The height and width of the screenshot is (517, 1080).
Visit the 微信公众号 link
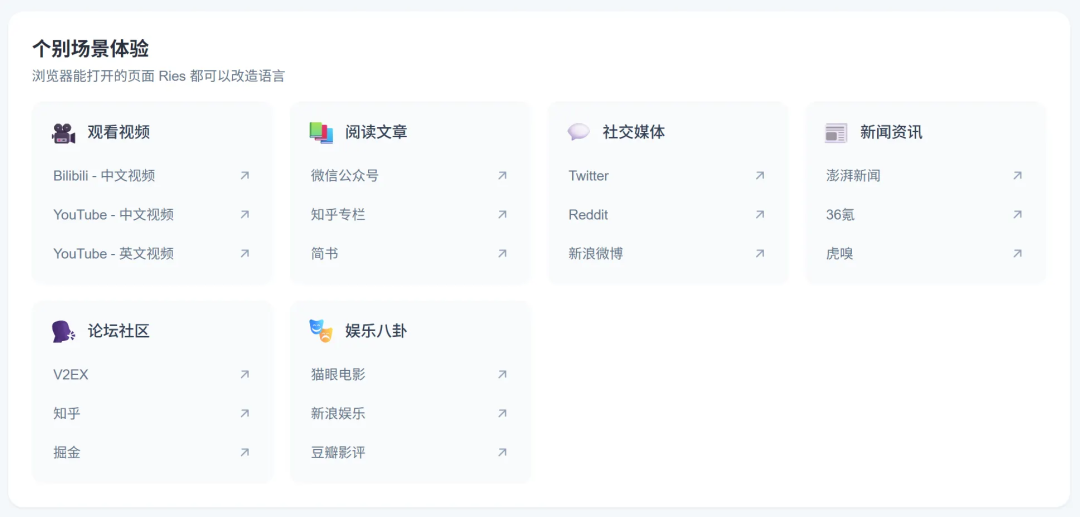[345, 176]
